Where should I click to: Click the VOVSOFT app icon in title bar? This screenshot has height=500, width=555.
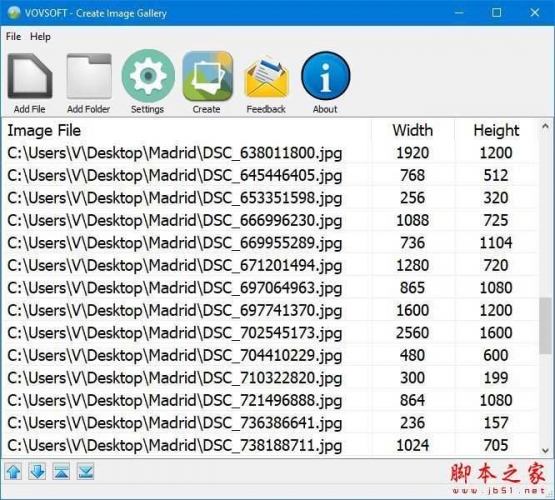(x=13, y=13)
